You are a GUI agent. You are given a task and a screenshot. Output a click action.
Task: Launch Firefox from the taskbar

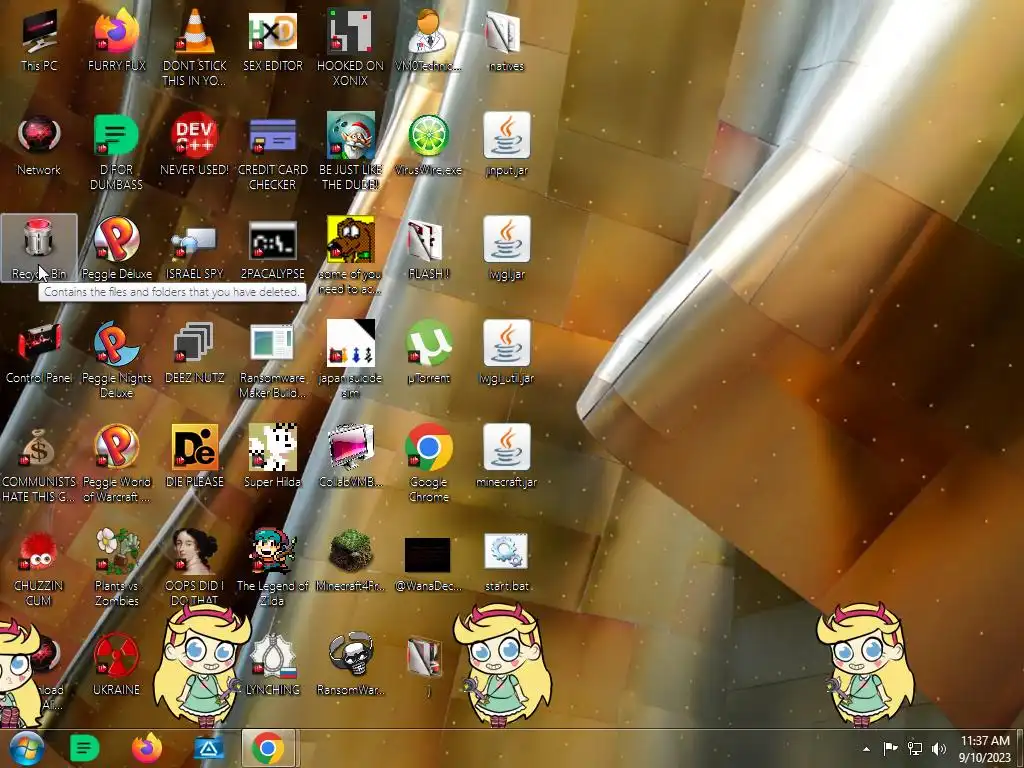pyautogui.click(x=147, y=748)
